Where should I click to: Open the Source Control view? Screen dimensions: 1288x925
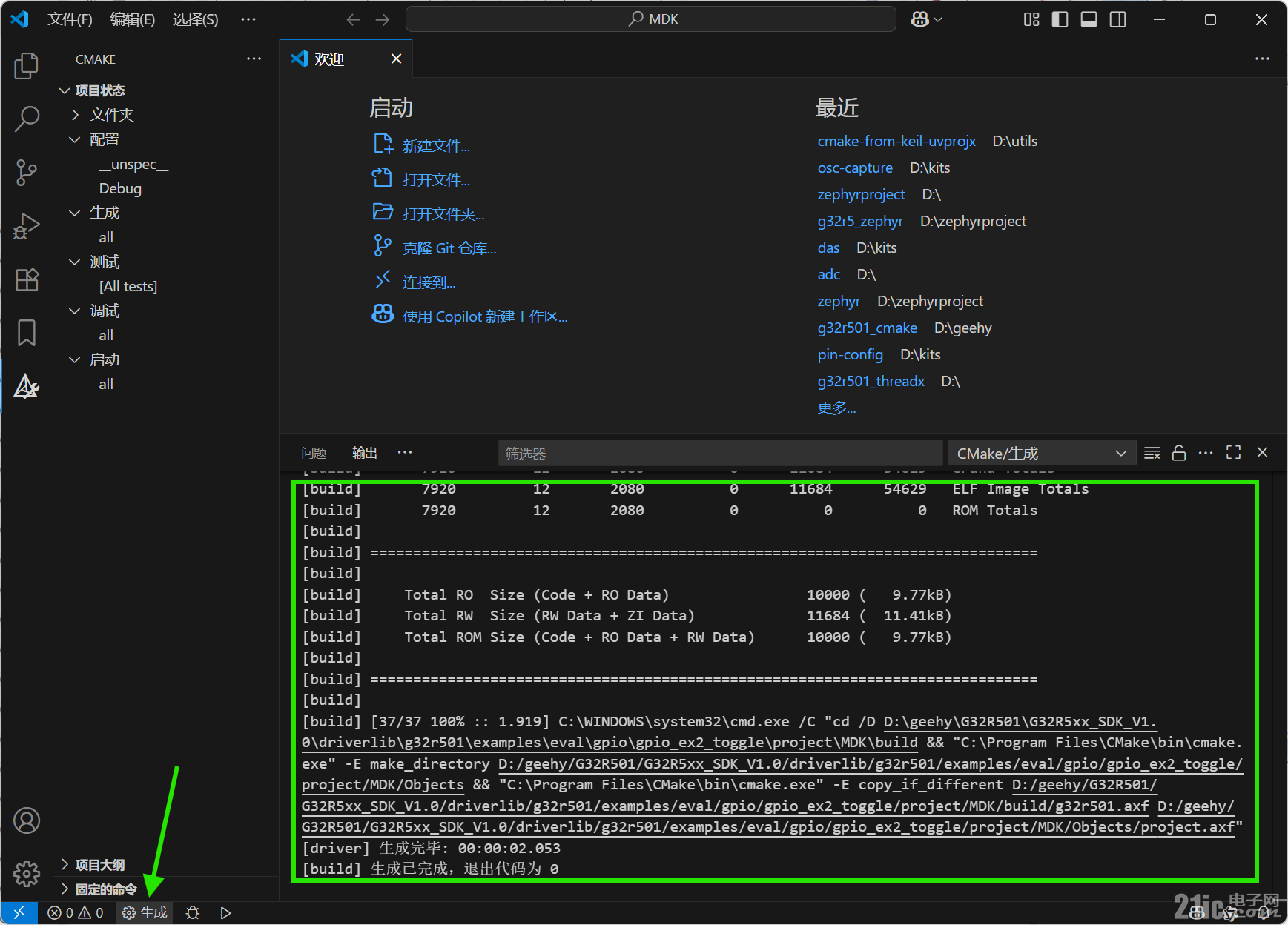point(27,172)
